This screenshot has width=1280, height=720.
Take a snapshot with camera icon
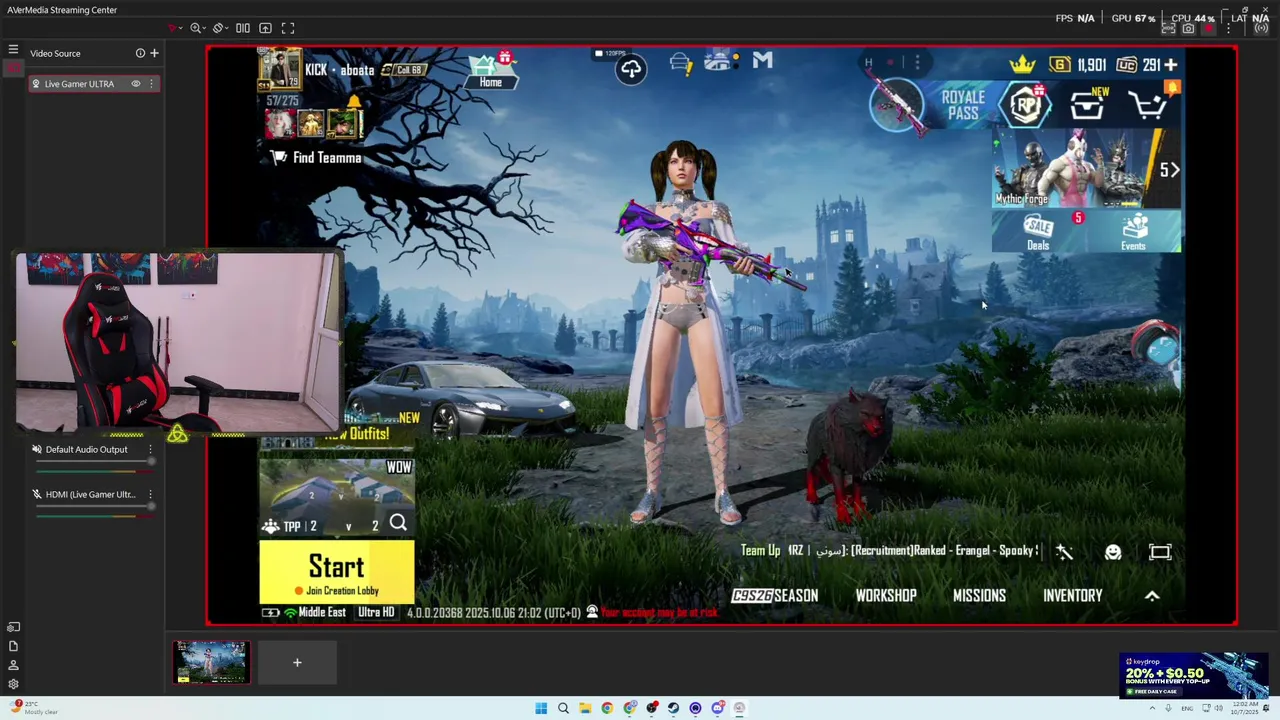click(1188, 29)
